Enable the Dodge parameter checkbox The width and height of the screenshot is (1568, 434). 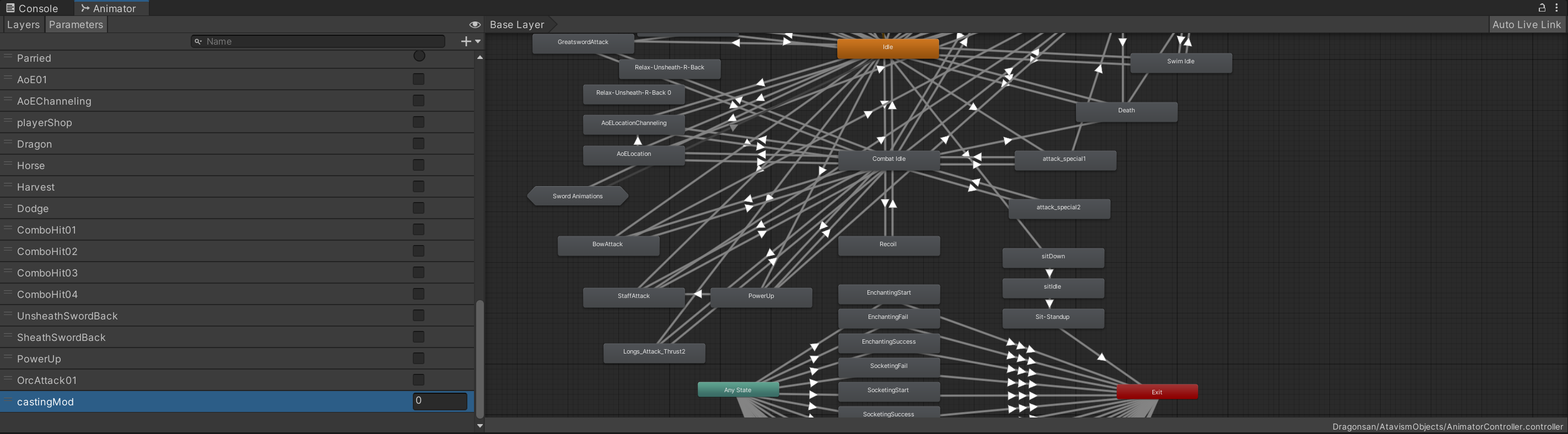tap(418, 208)
